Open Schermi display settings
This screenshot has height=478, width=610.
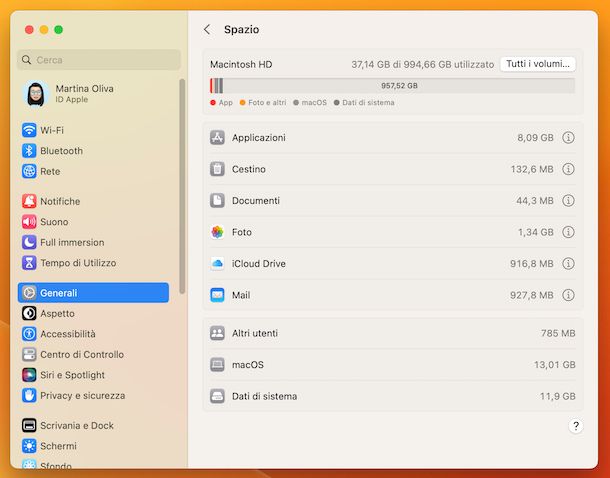point(93,446)
